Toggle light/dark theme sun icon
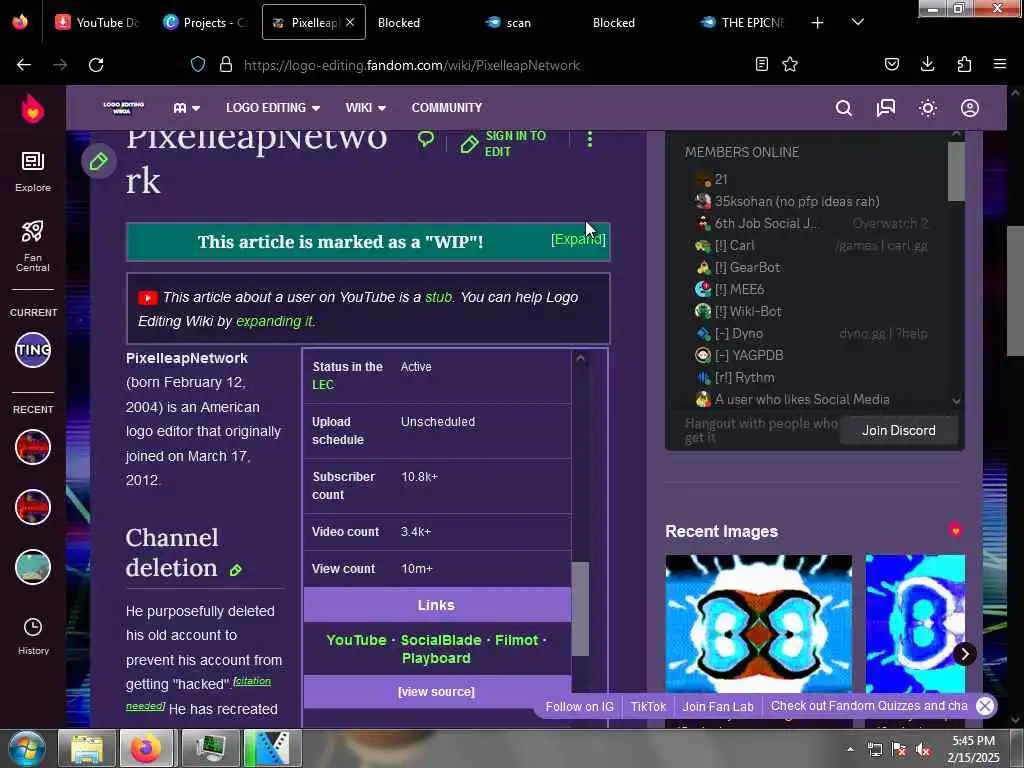This screenshot has width=1024, height=768. [928, 108]
